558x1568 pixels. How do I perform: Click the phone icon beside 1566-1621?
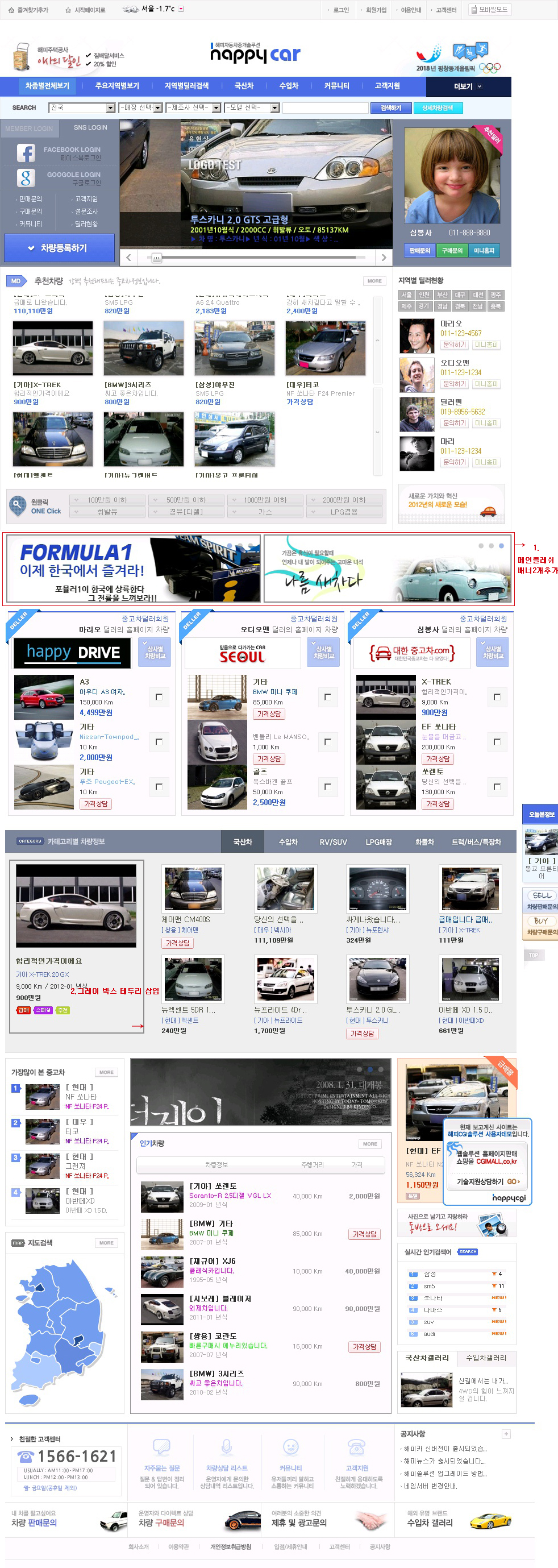pos(26,1457)
